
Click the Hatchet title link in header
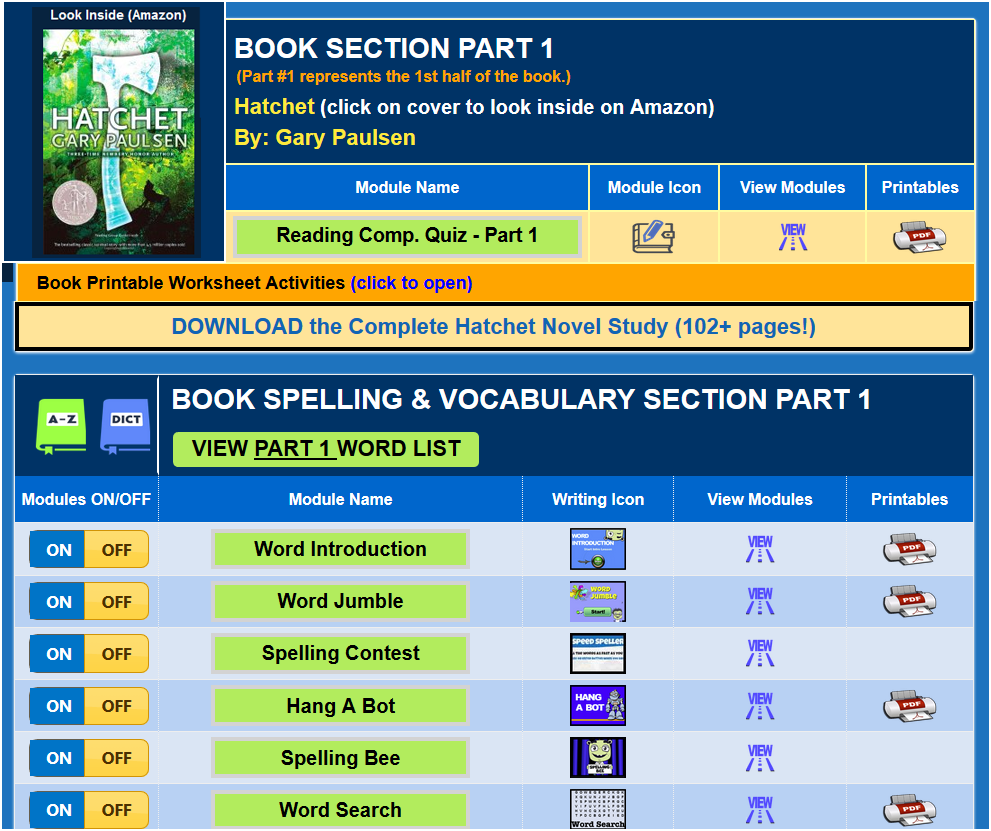coord(274,106)
